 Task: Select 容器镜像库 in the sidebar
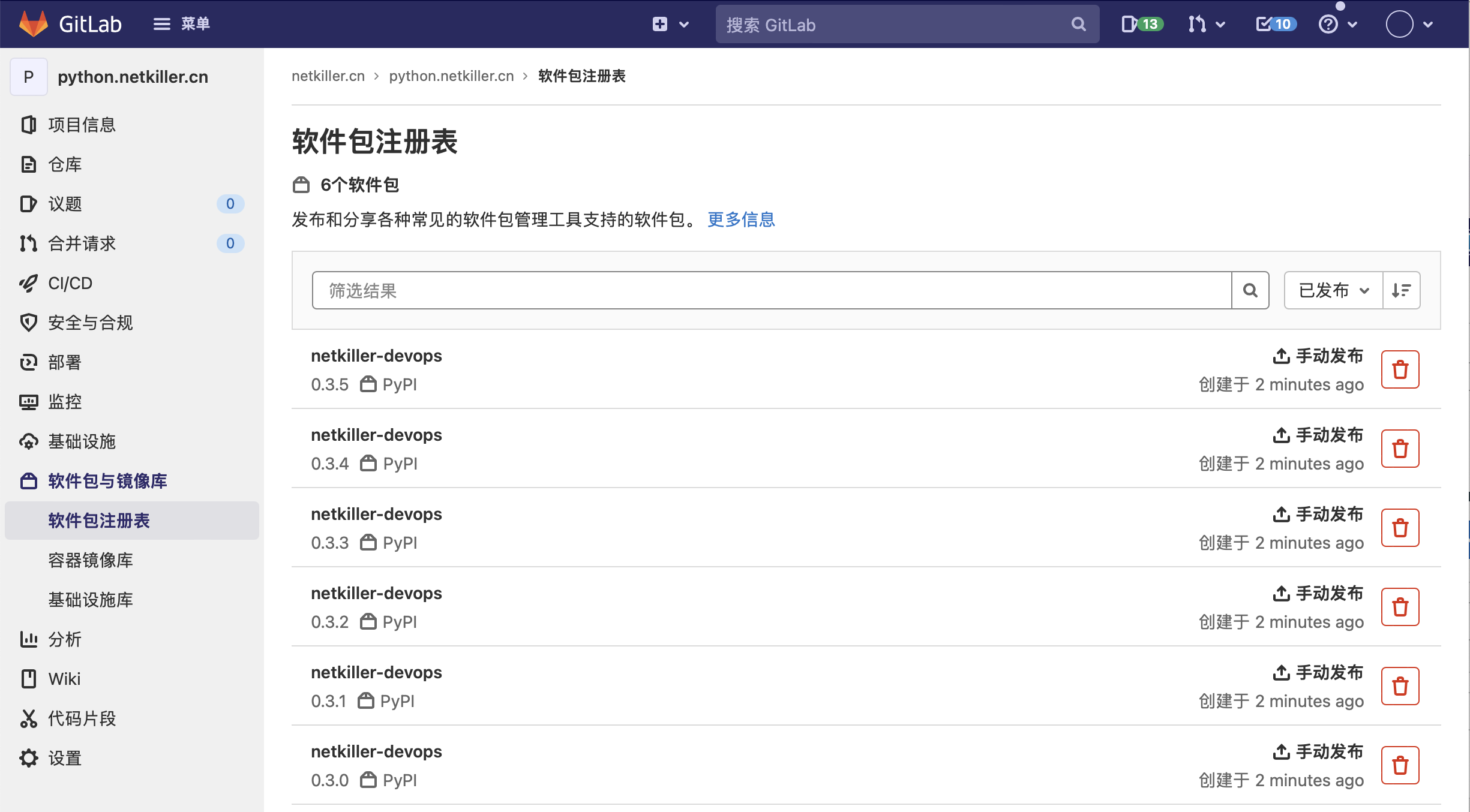pyautogui.click(x=91, y=560)
